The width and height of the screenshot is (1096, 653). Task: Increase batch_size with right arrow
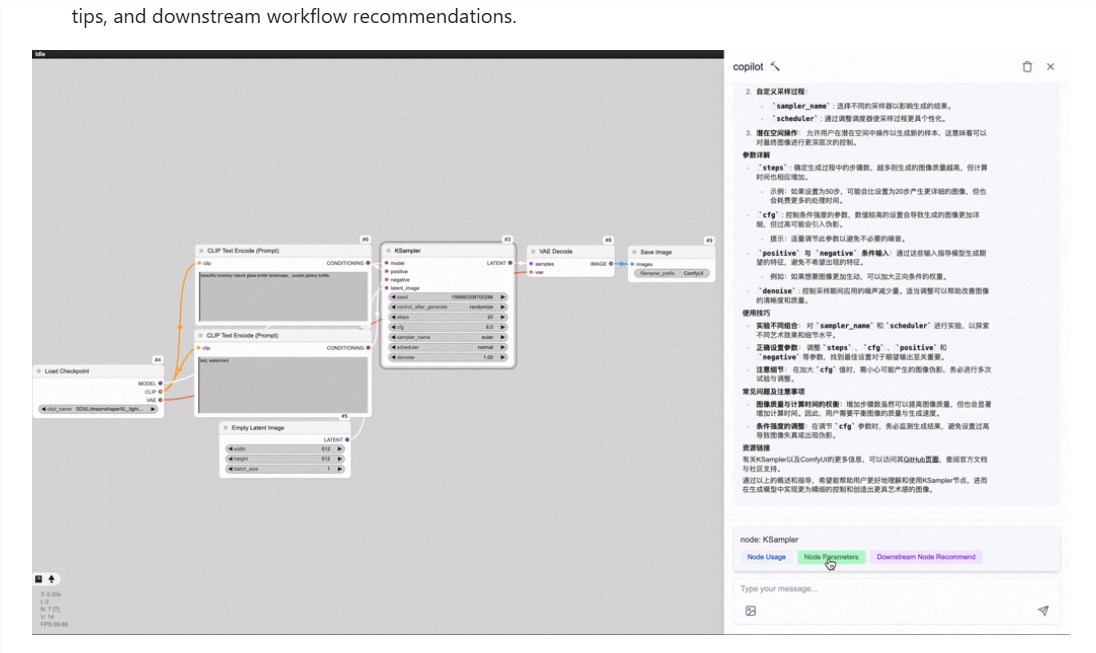pyautogui.click(x=340, y=468)
